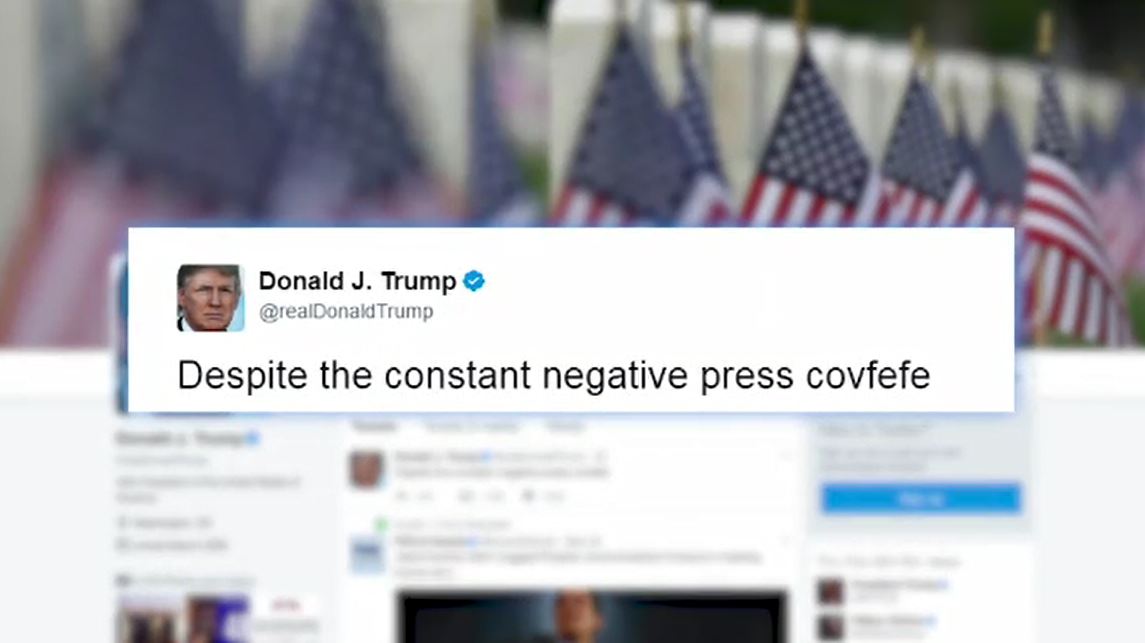Click the blue verified badge beside Donald J. Trump
This screenshot has width=1145, height=643.
474,281
